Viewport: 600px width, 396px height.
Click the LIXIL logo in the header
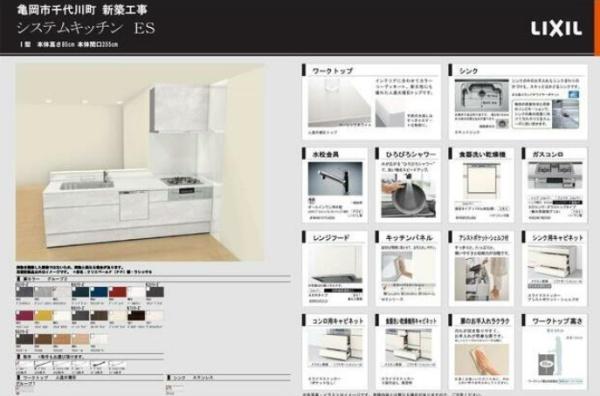tap(556, 29)
